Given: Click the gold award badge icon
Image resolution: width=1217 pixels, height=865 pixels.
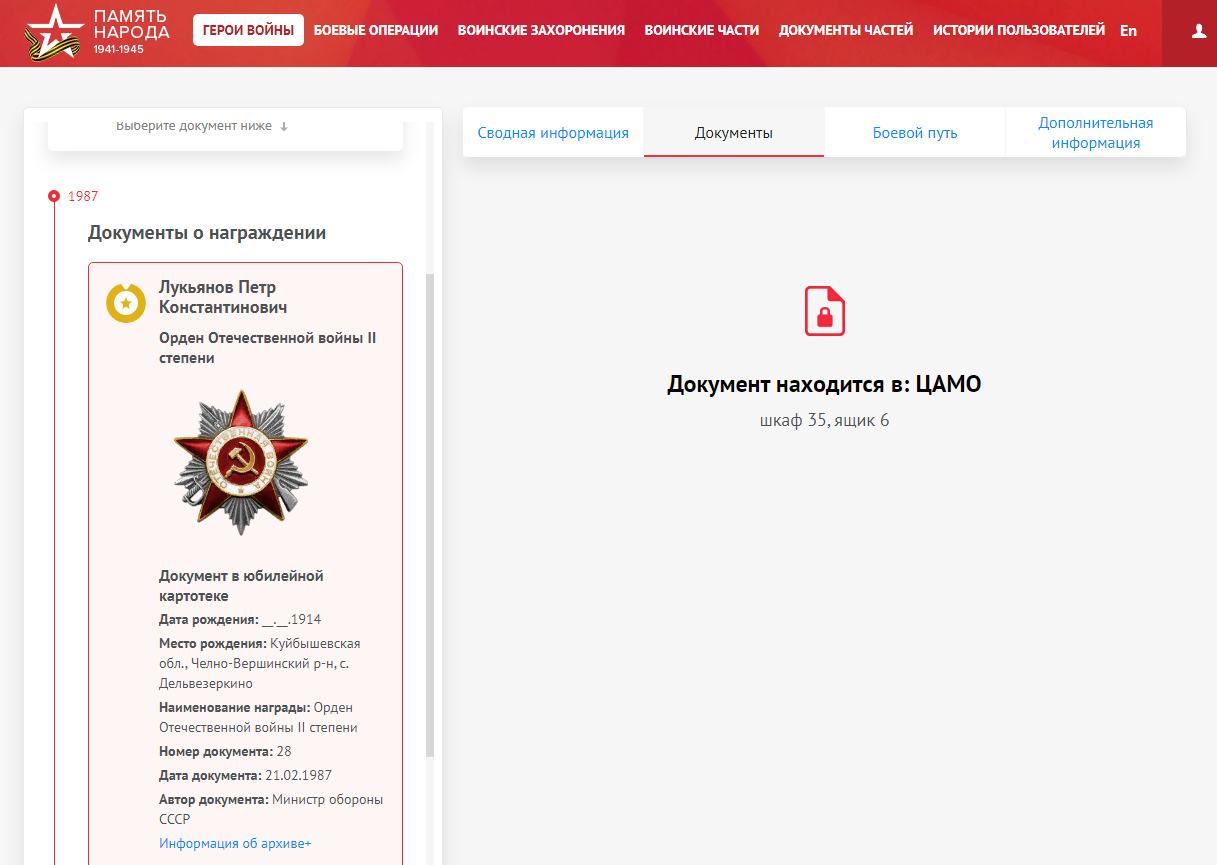Looking at the screenshot, I should [x=126, y=303].
